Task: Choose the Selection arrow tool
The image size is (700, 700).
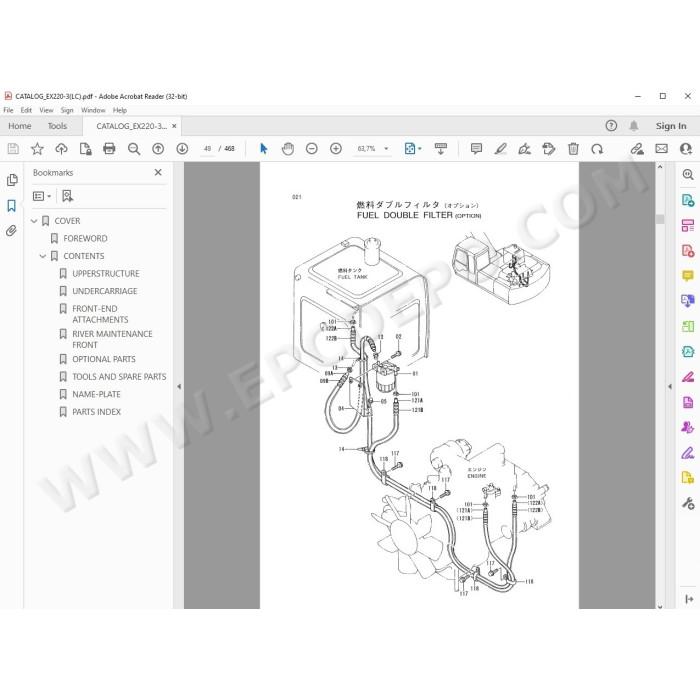Action: [263, 148]
